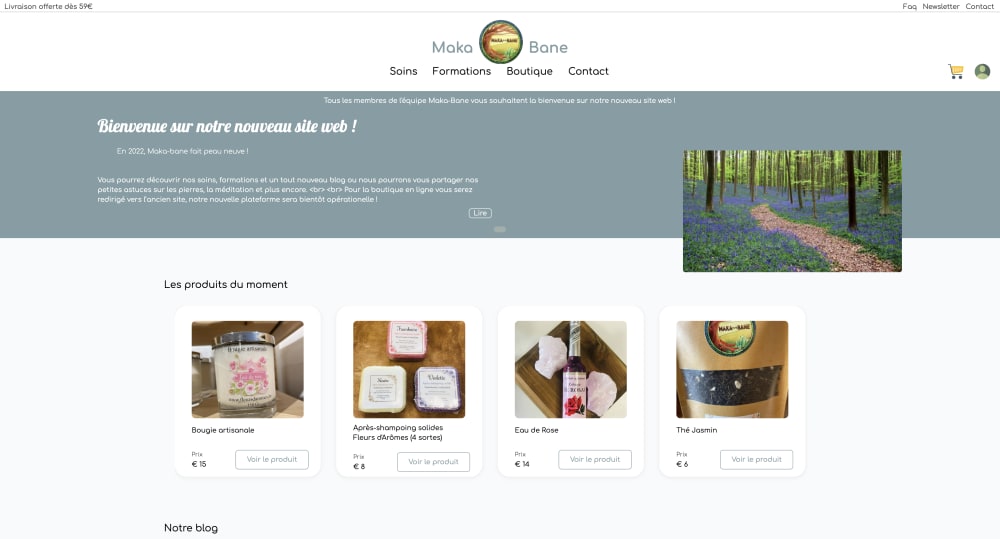Viewport: 1000px width, 539px height.
Task: Open the user account avatar icon
Action: point(982,71)
